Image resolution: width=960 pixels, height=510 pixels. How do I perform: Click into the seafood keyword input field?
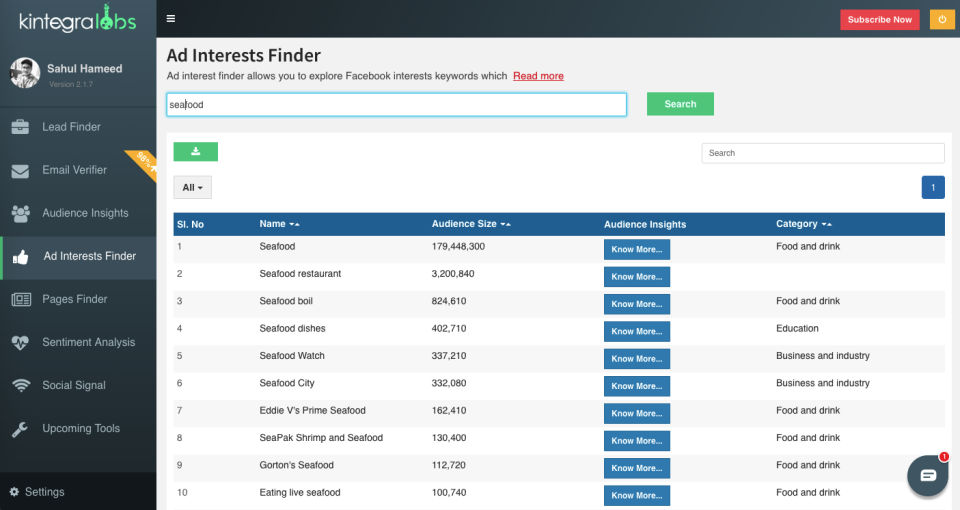point(397,105)
